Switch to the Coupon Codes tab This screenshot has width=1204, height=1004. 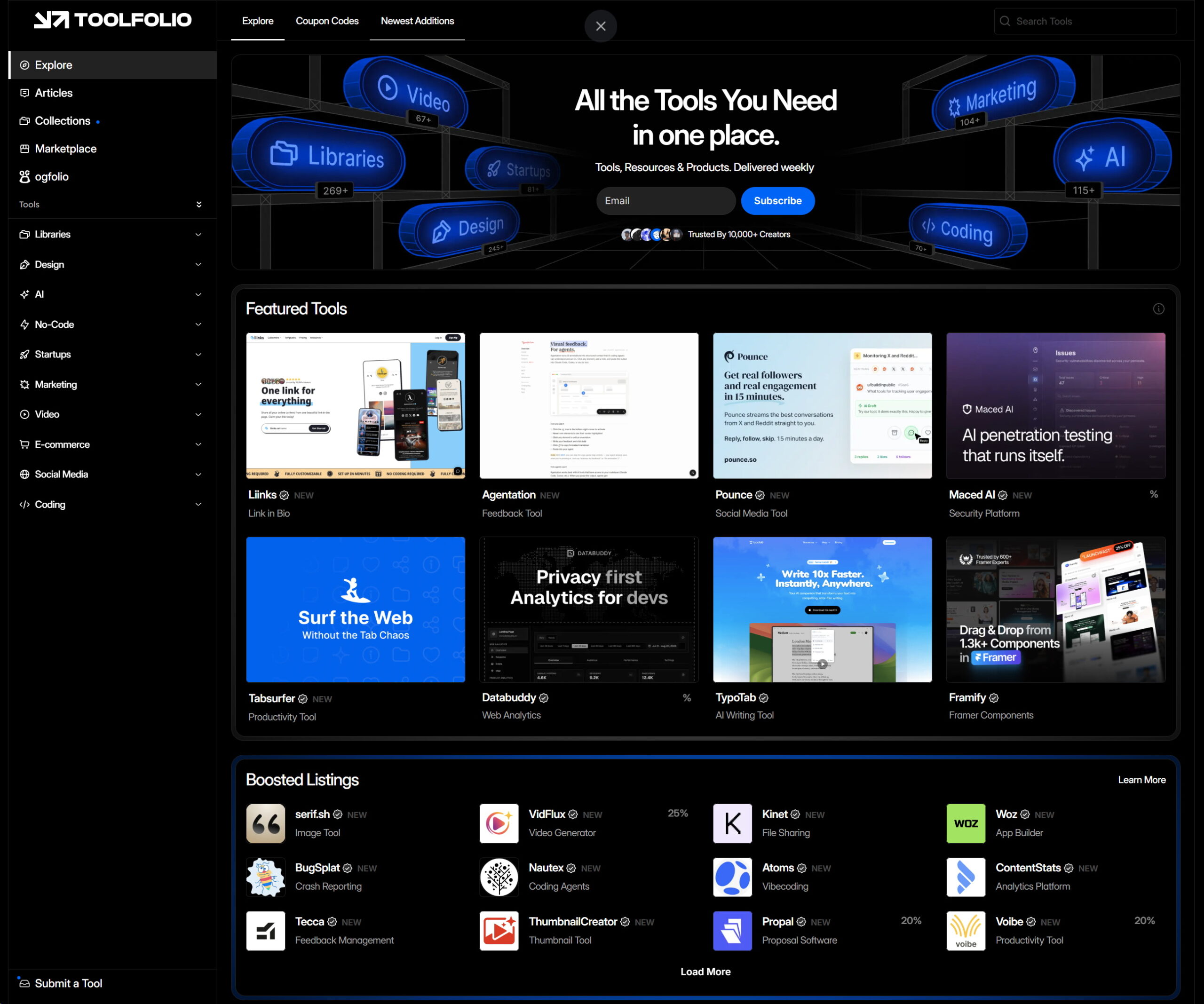click(327, 21)
